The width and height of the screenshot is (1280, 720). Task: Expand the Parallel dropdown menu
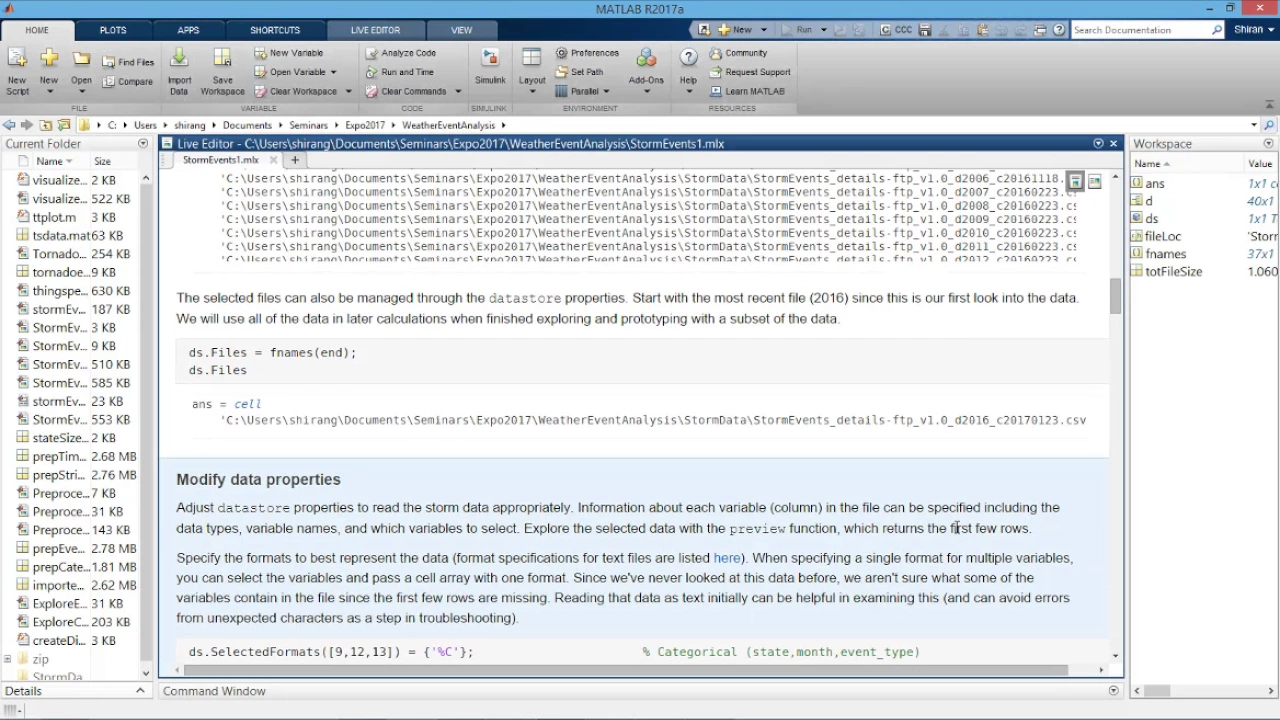click(x=607, y=91)
